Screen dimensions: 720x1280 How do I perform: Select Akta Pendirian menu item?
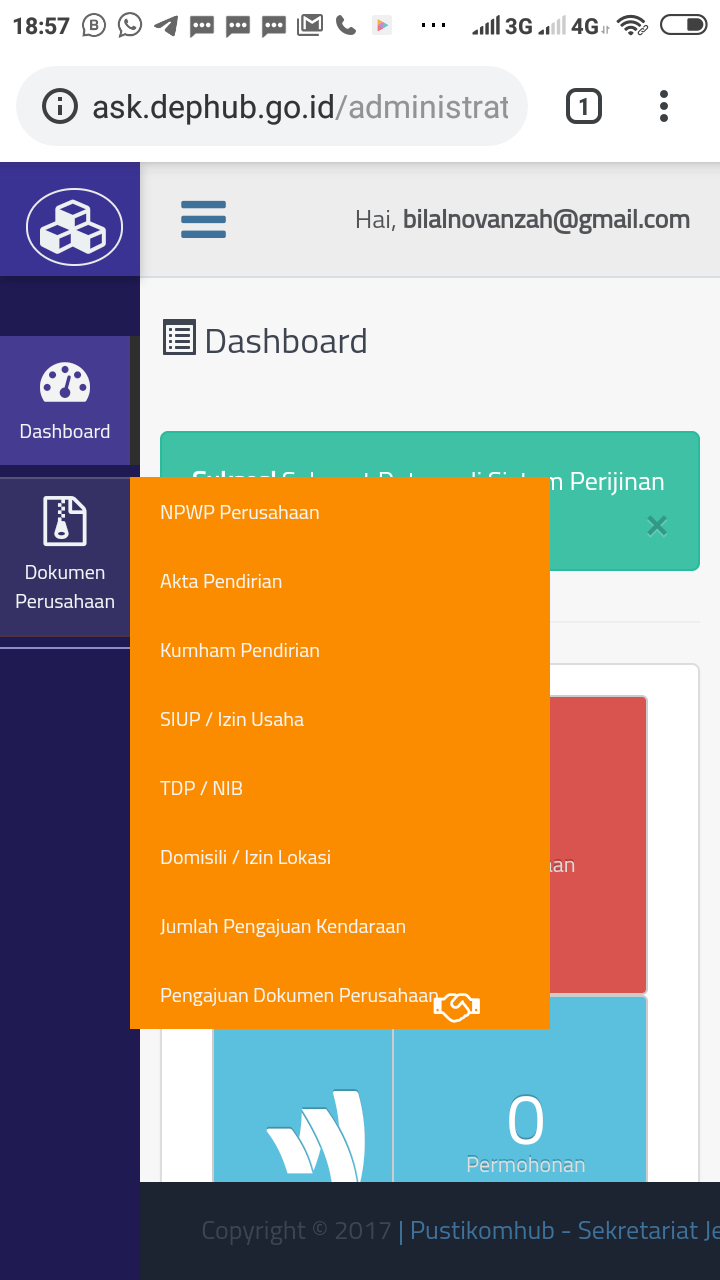(221, 582)
